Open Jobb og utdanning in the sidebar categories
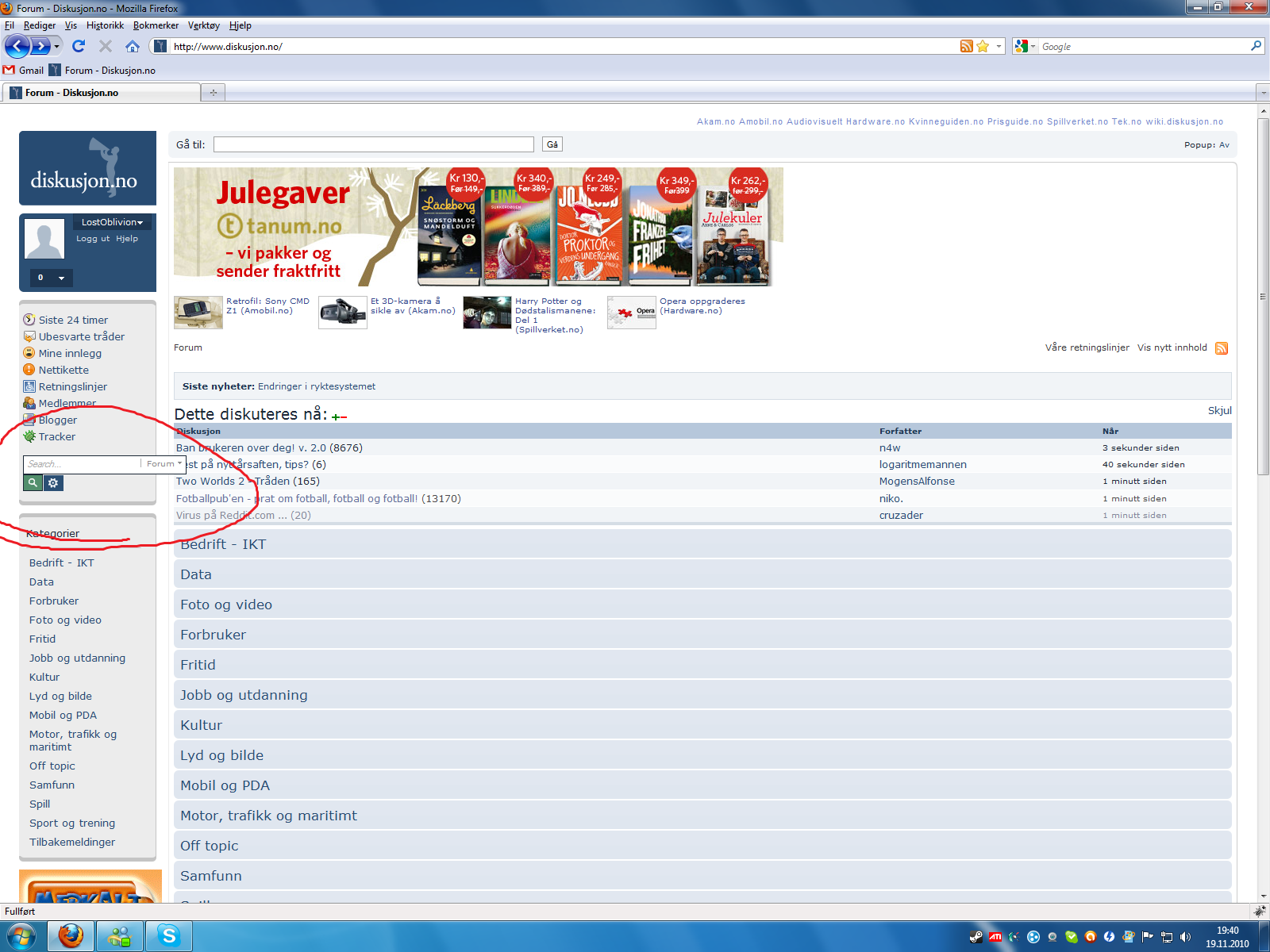Screen dimensions: 1270x952 (77, 658)
